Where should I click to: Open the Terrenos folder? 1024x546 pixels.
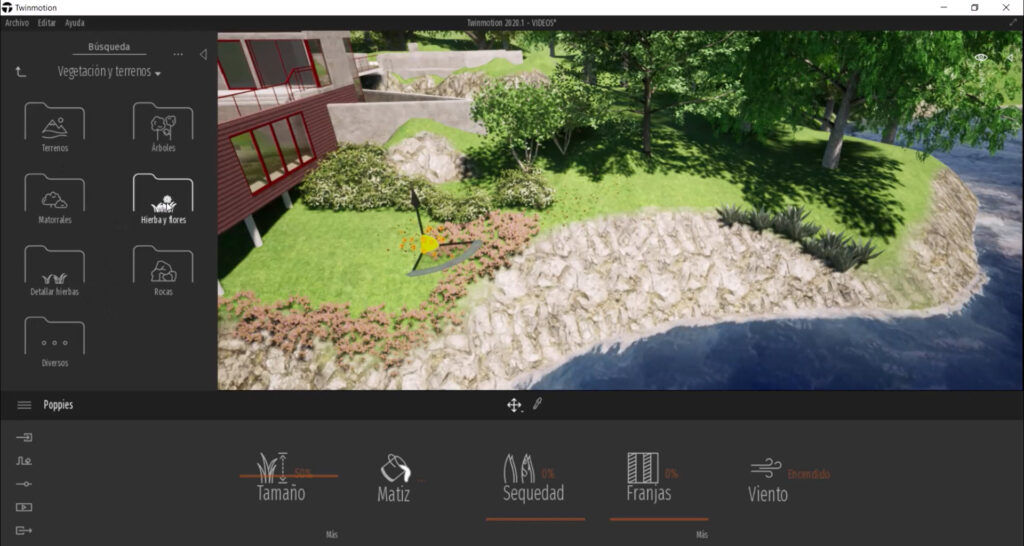55,125
